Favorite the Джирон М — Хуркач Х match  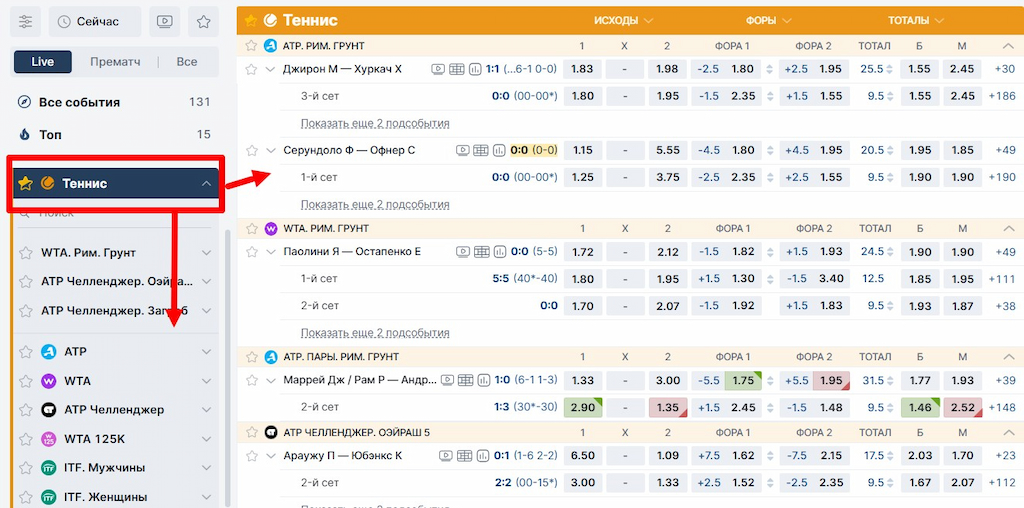(x=251, y=69)
